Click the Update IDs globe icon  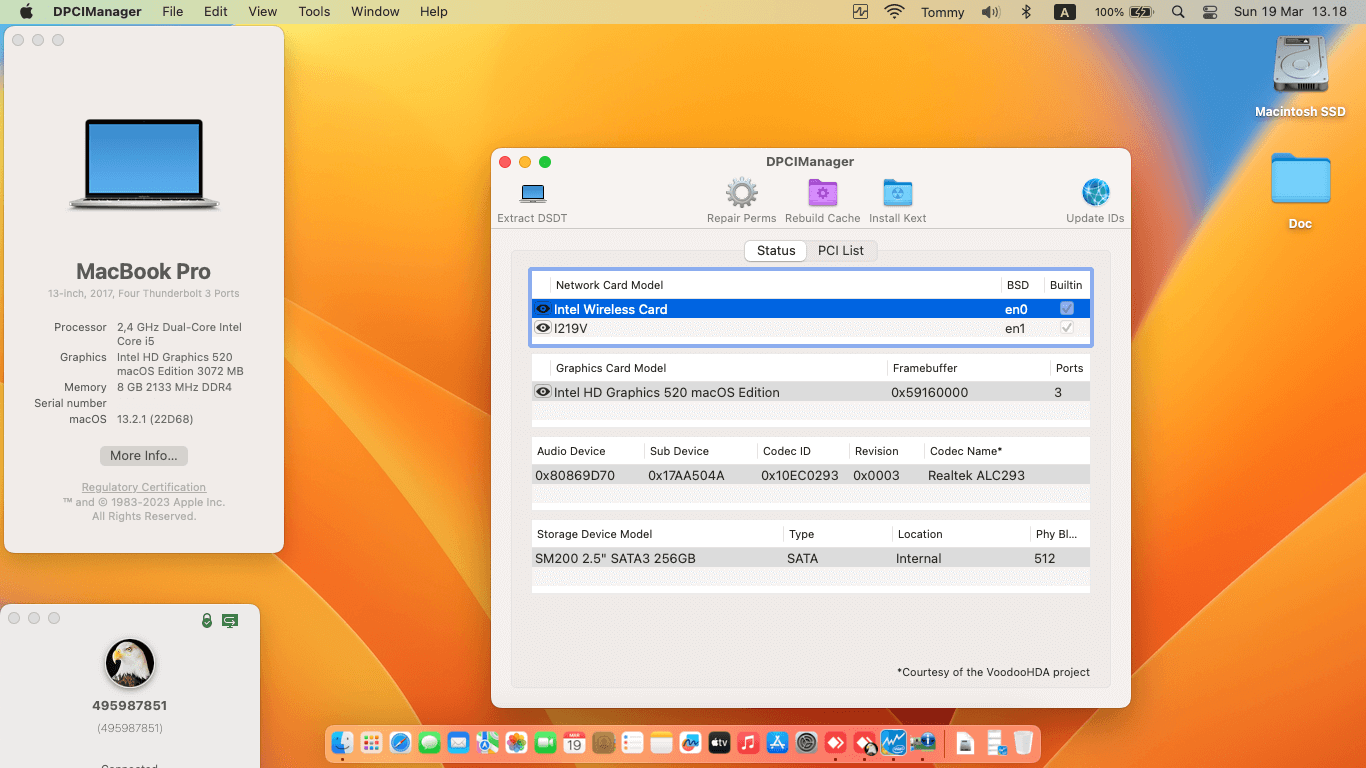[1095, 194]
